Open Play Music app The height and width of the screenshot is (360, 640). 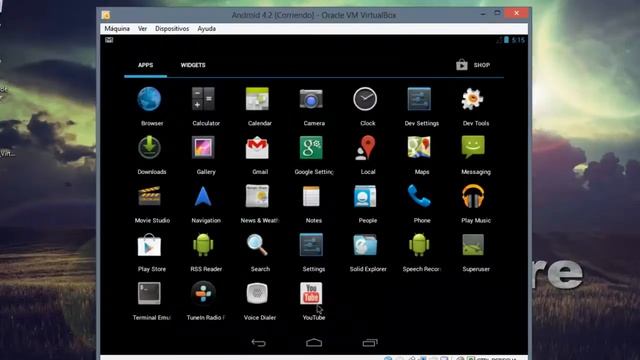tap(473, 196)
